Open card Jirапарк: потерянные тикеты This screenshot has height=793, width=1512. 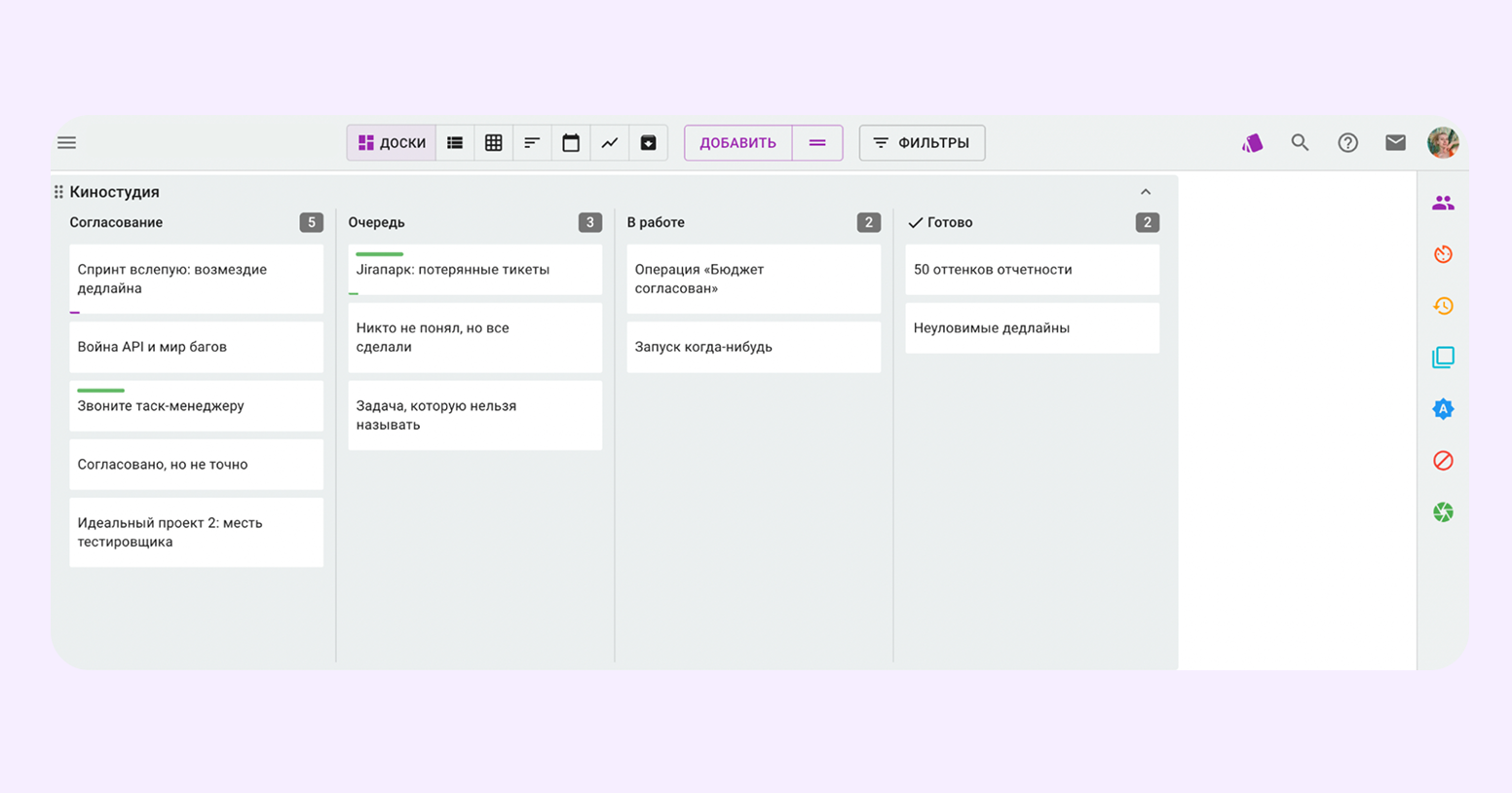pyautogui.click(x=474, y=269)
